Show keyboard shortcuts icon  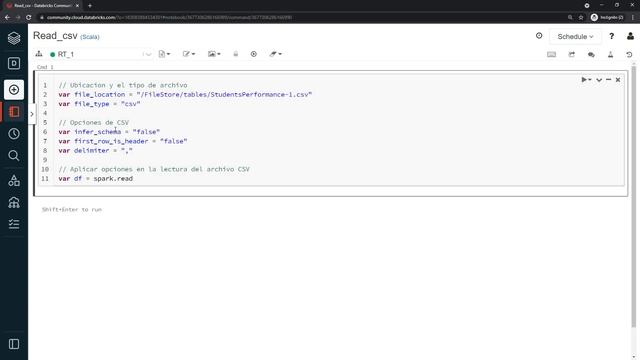pyautogui.click(x=551, y=54)
